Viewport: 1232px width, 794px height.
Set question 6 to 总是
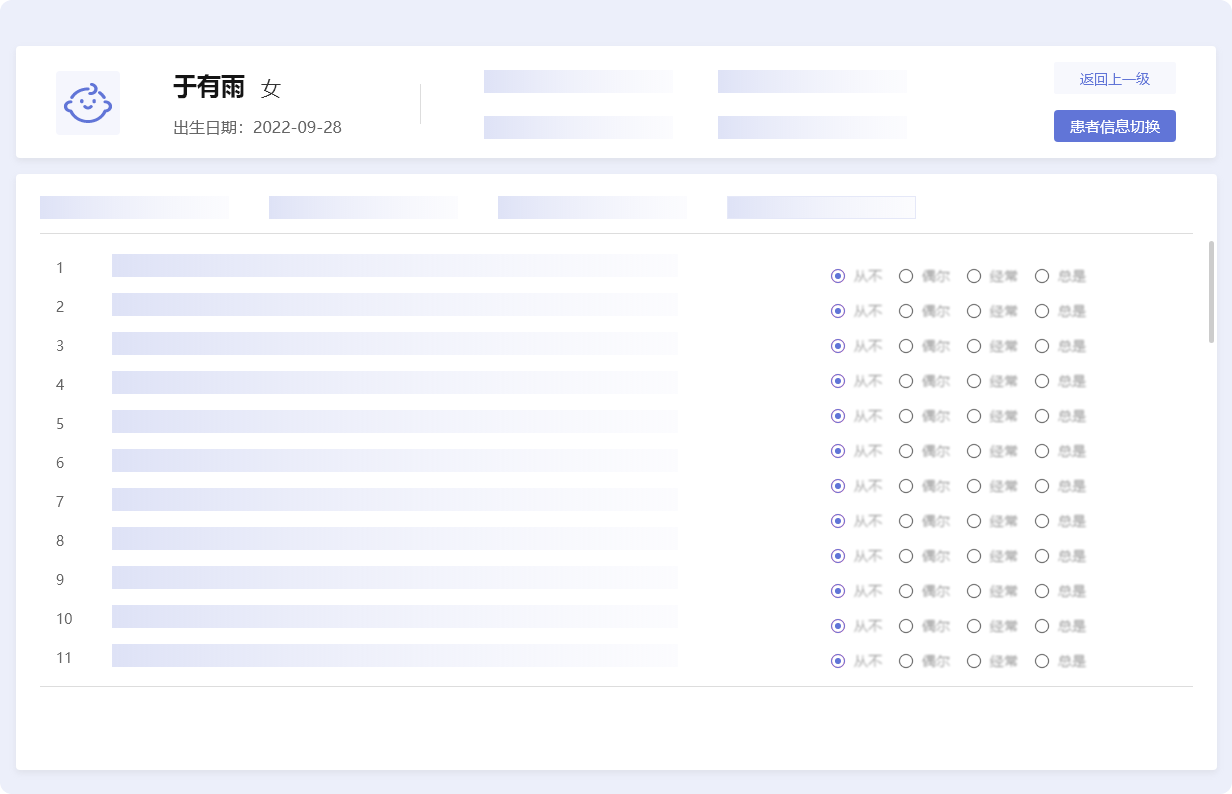[x=1042, y=451]
